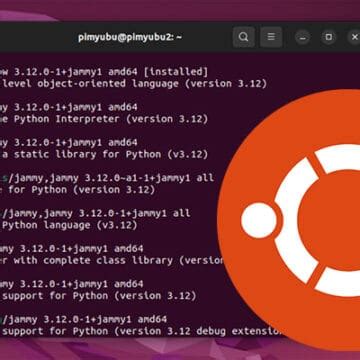
Task: Click line /jammy,jammy 3.12.0-1+jammy1 all
Action: 95,213
